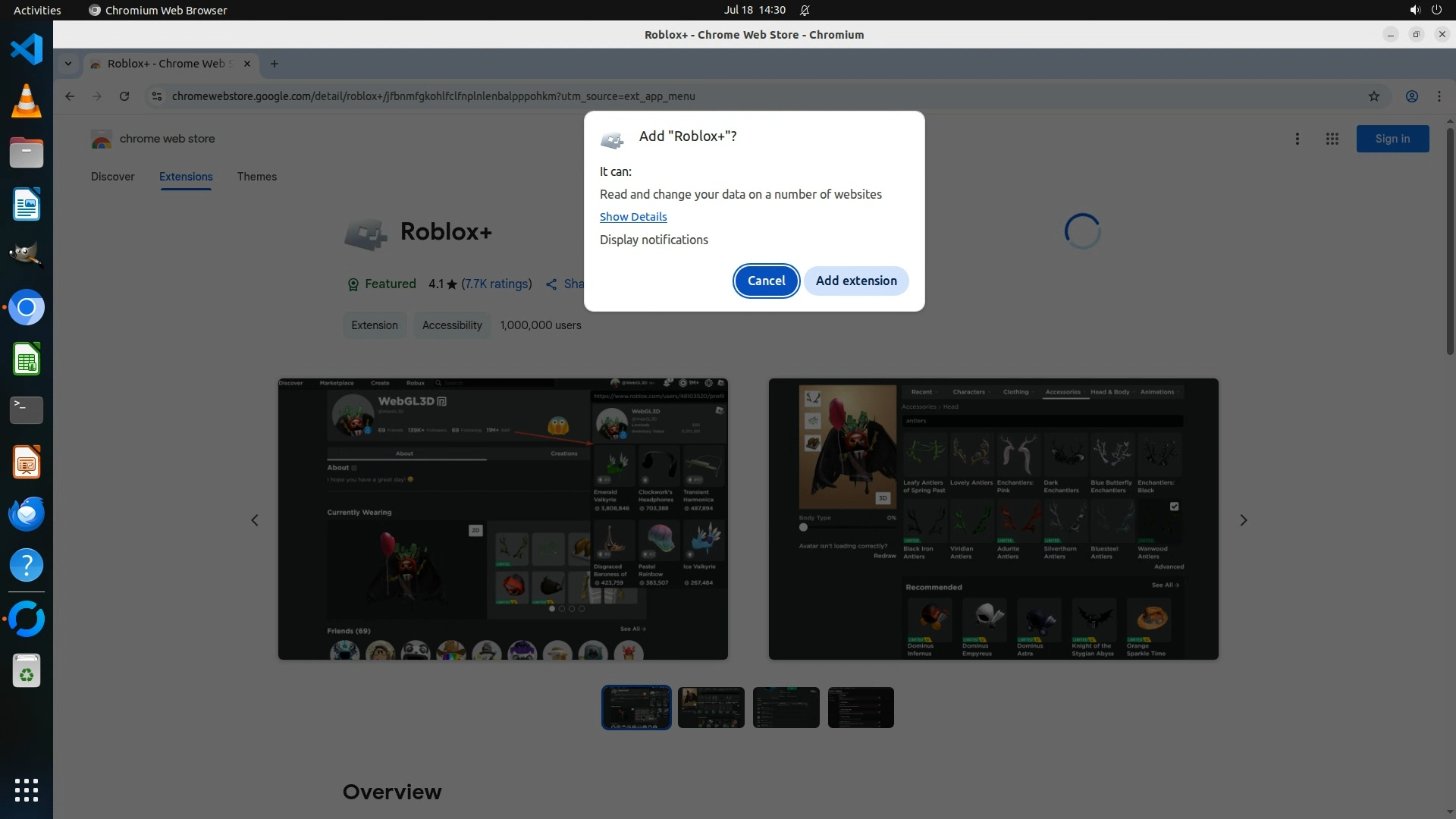The width and height of the screenshot is (1456, 819).
Task: Click the bookmark star icon
Action: point(1373,96)
